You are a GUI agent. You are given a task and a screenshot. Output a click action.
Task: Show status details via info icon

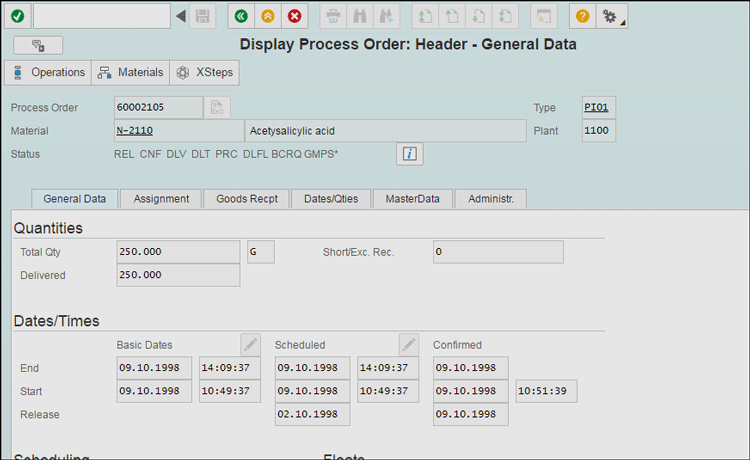pyautogui.click(x=410, y=153)
